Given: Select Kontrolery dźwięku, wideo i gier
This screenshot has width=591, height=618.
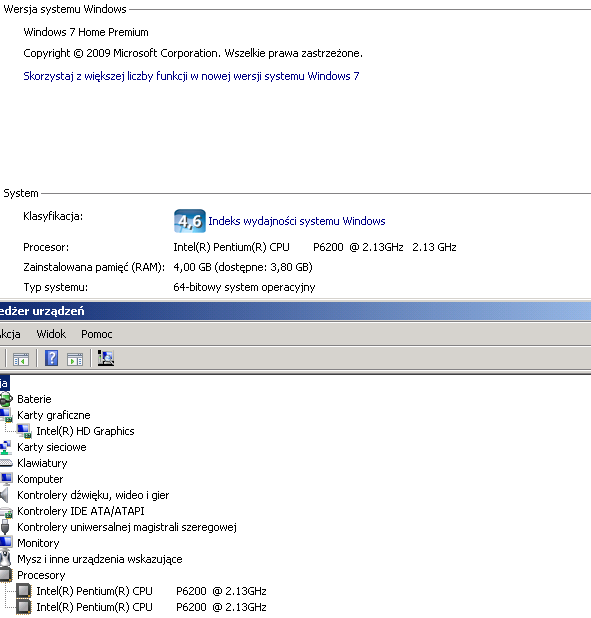Looking at the screenshot, I should pos(93,495).
